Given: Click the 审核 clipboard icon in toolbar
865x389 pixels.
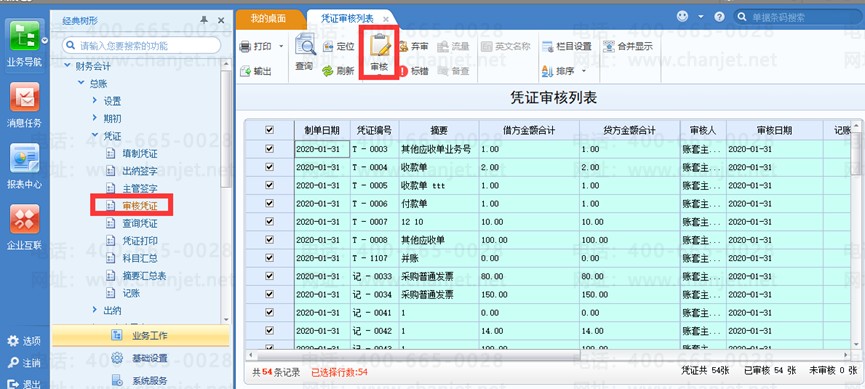Looking at the screenshot, I should click(379, 46).
